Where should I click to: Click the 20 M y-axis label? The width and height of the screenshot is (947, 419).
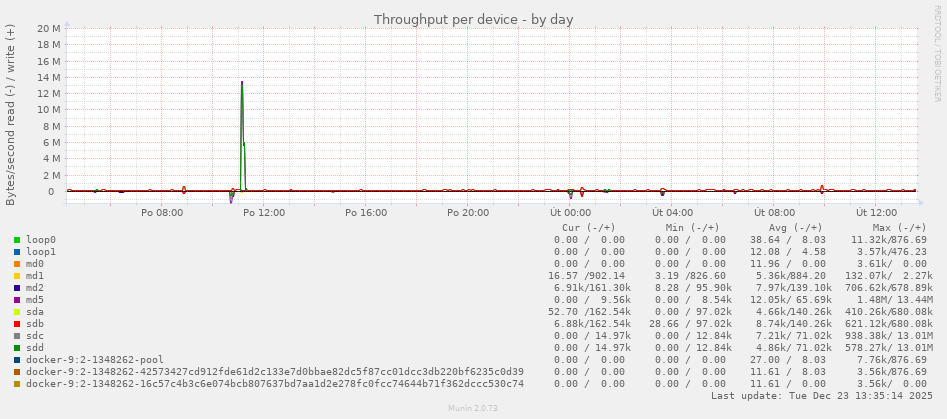48,28
